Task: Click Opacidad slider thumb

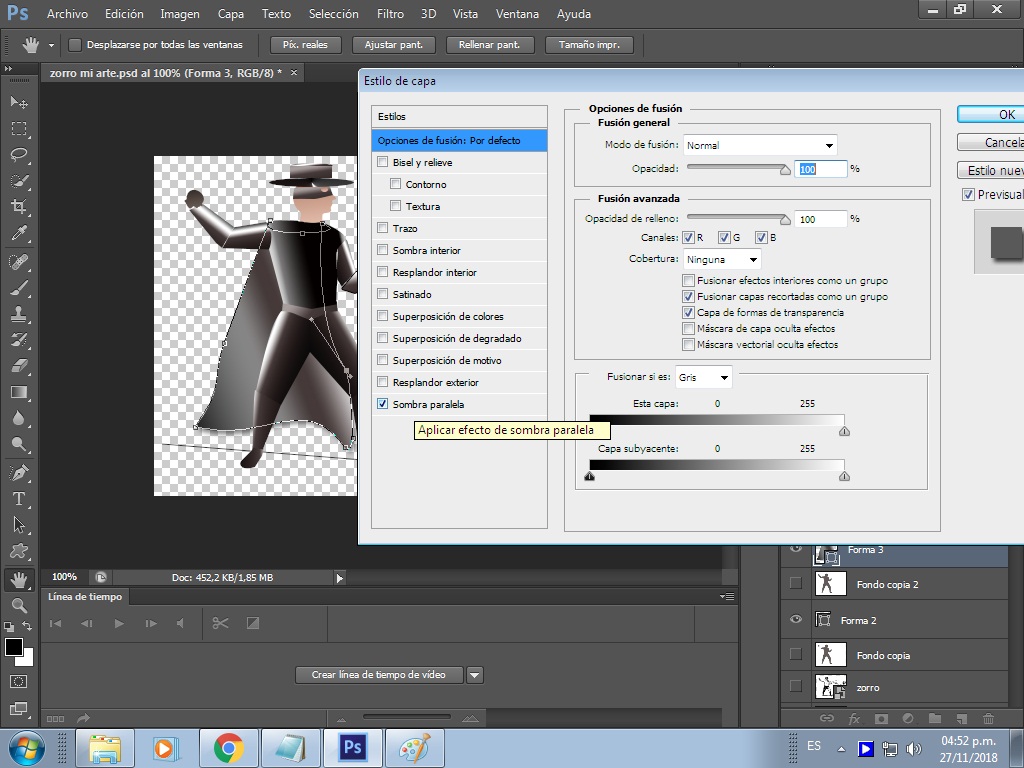Action: 785,170
